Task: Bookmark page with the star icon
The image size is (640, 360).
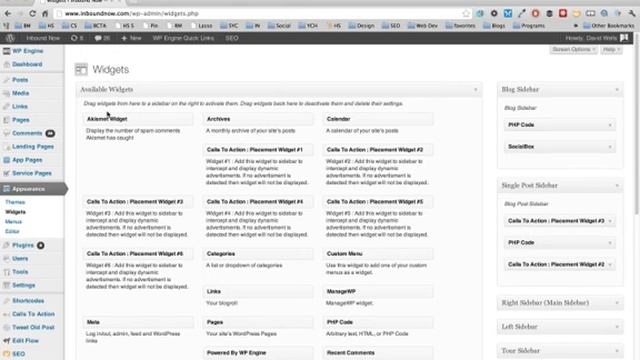Action: [x=466, y=13]
